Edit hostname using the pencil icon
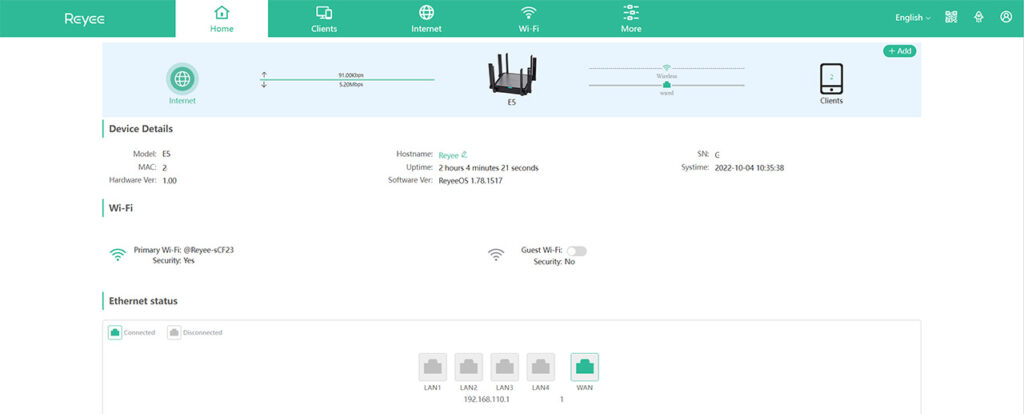 pos(464,155)
